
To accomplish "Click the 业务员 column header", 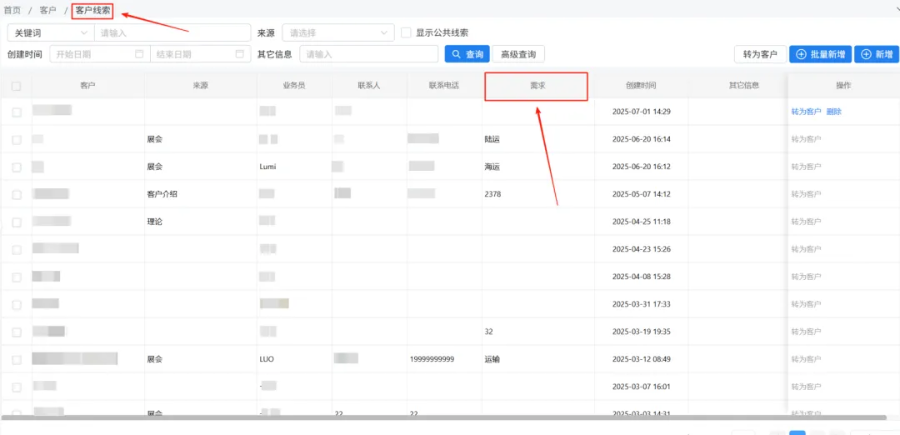I will [x=294, y=86].
